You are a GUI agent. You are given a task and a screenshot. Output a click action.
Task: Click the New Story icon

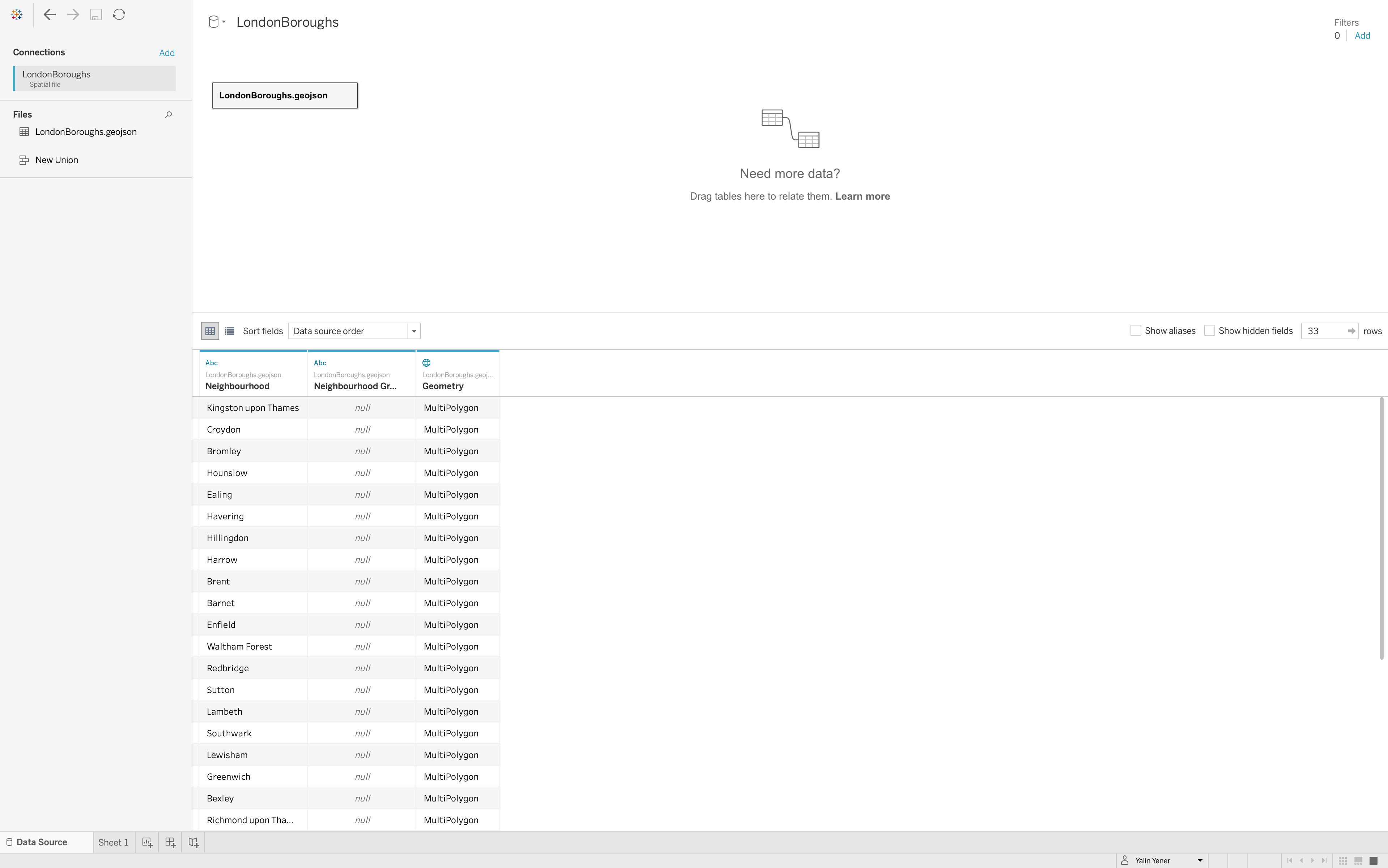tap(193, 842)
